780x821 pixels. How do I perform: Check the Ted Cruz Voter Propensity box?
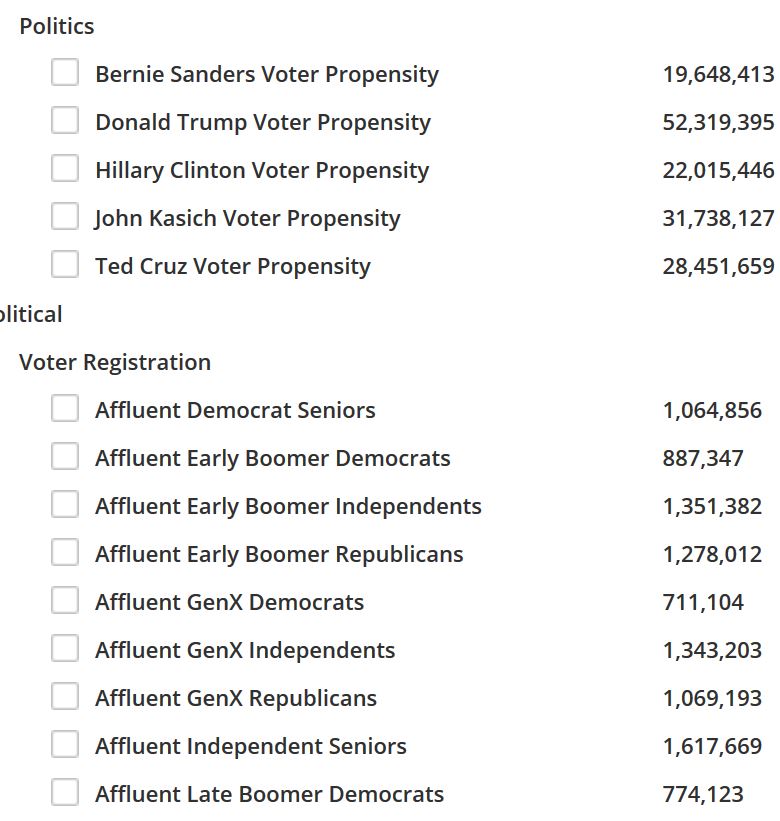(x=65, y=264)
